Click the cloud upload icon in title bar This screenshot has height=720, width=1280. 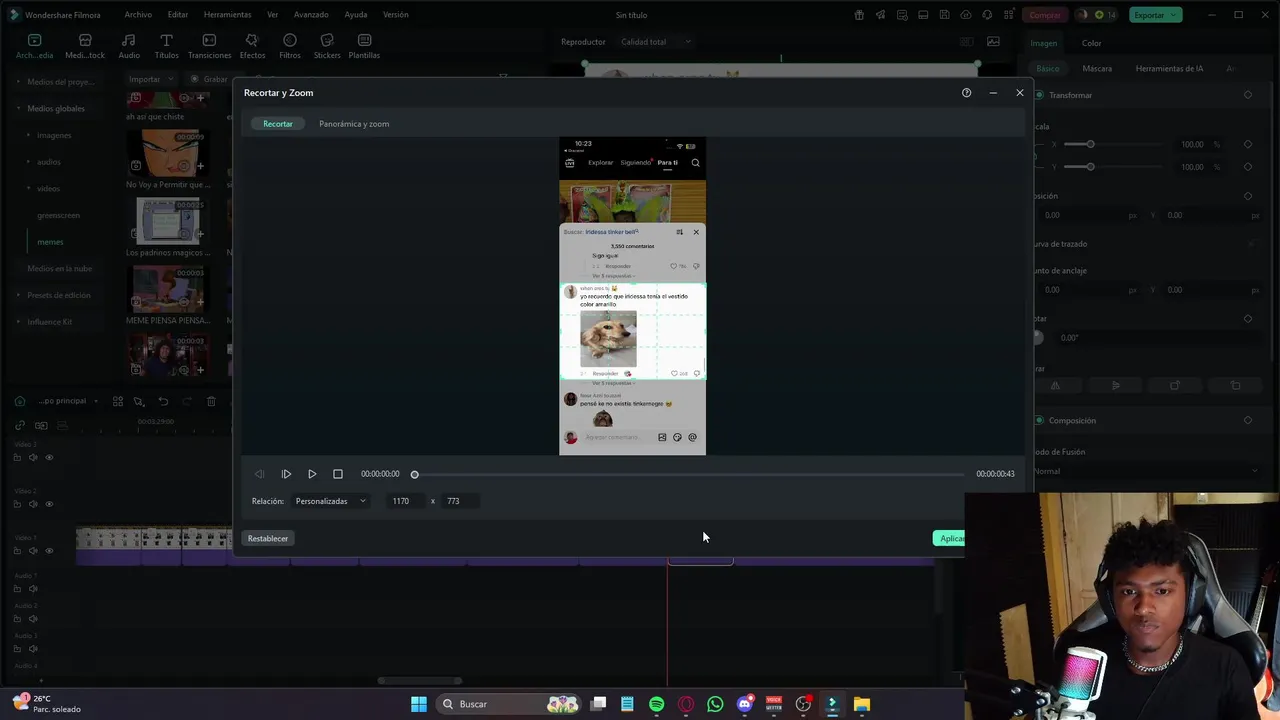[966, 15]
